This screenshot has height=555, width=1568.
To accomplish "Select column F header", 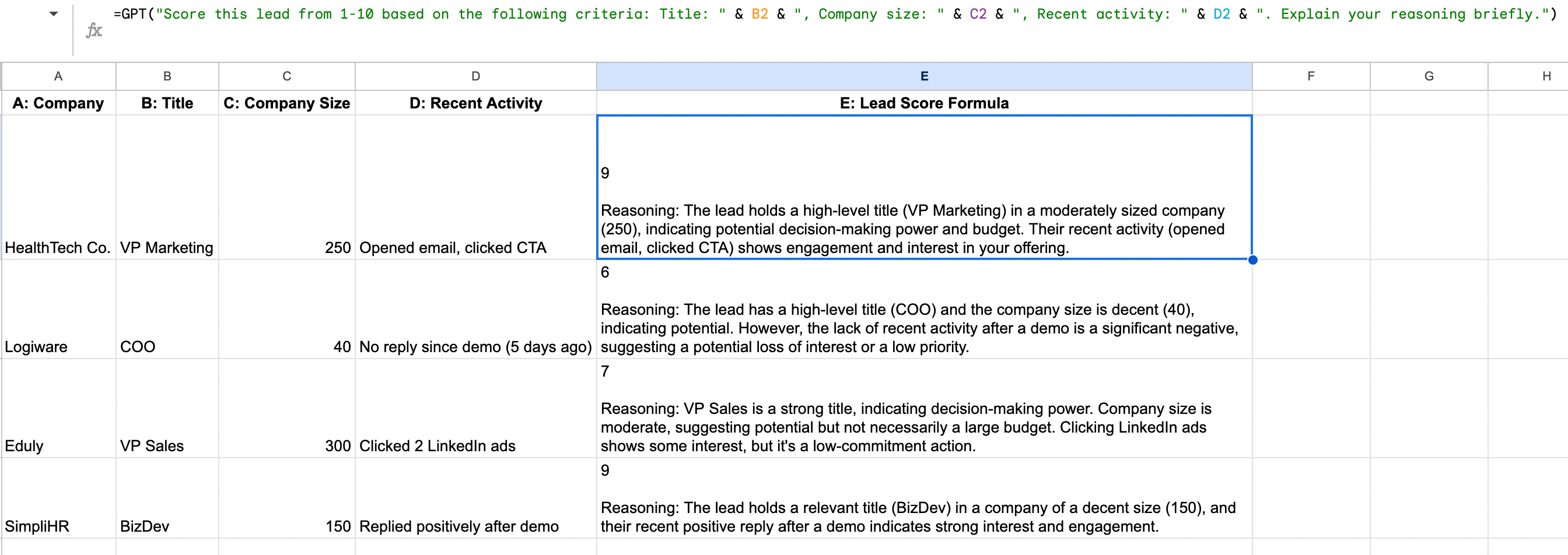I will tap(1311, 76).
